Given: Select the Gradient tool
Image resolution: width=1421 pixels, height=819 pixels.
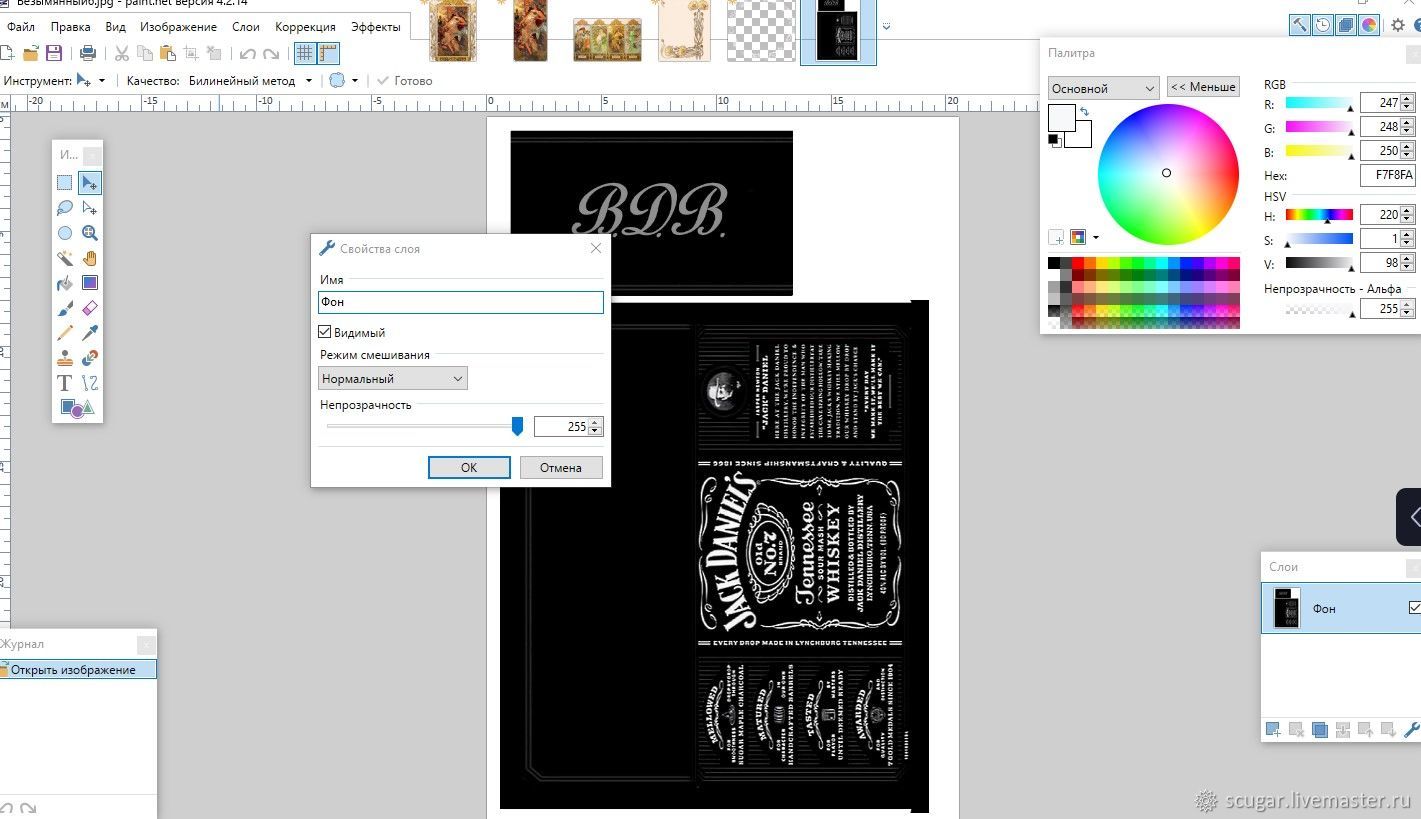Looking at the screenshot, I should click(90, 283).
